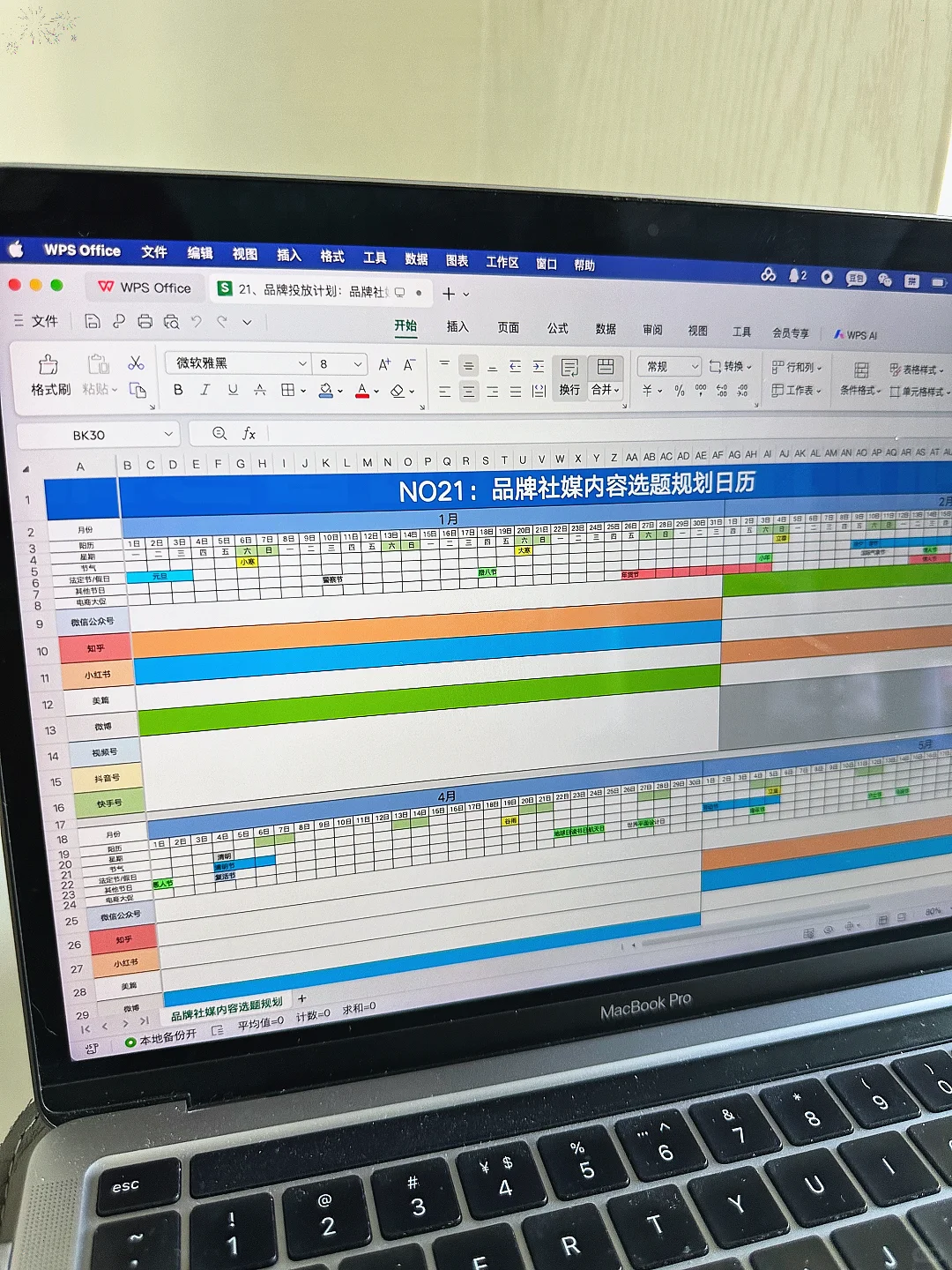Redo the last undone action
This screenshot has height=1270, width=952.
pyautogui.click(x=222, y=322)
